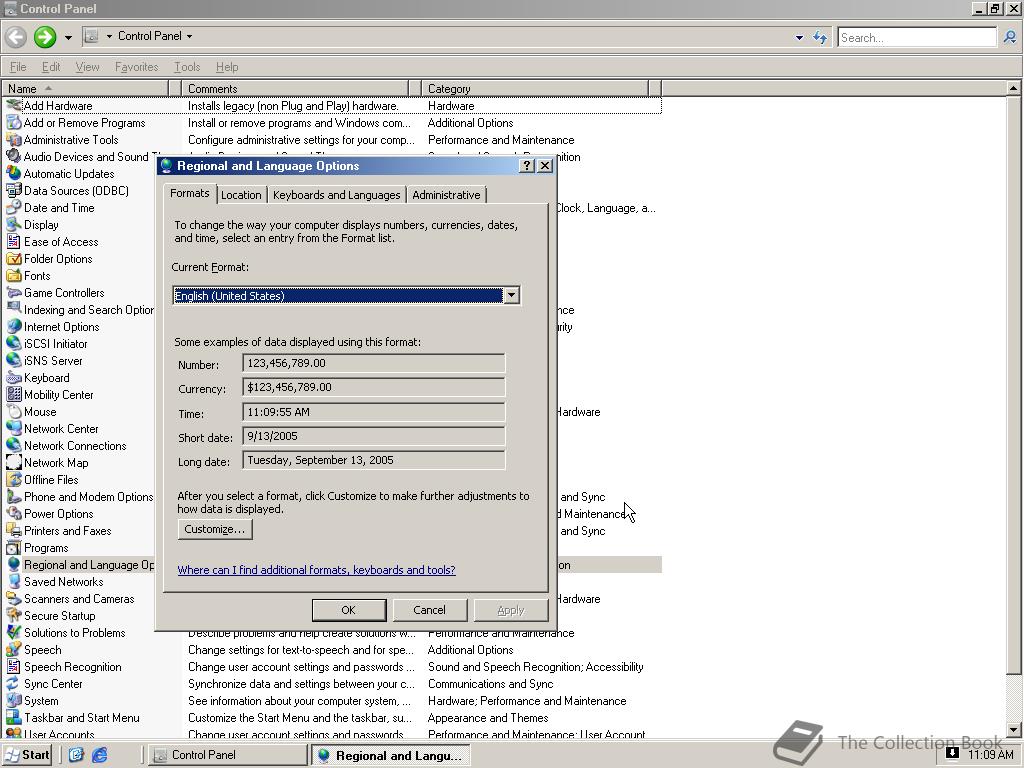Select the Power Options icon

[x=14, y=513]
